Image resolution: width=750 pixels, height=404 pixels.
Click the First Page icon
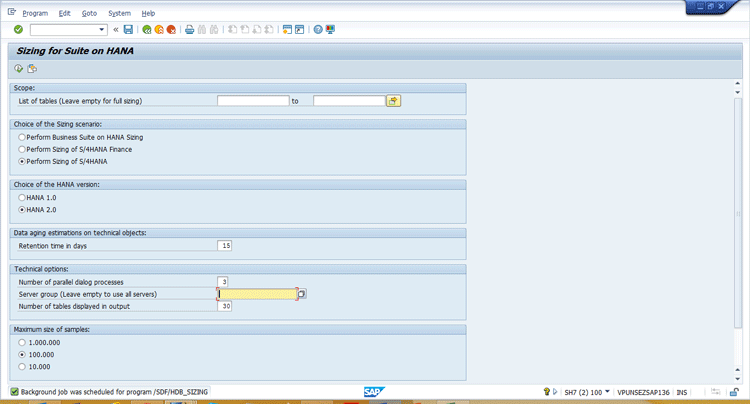tap(232, 30)
